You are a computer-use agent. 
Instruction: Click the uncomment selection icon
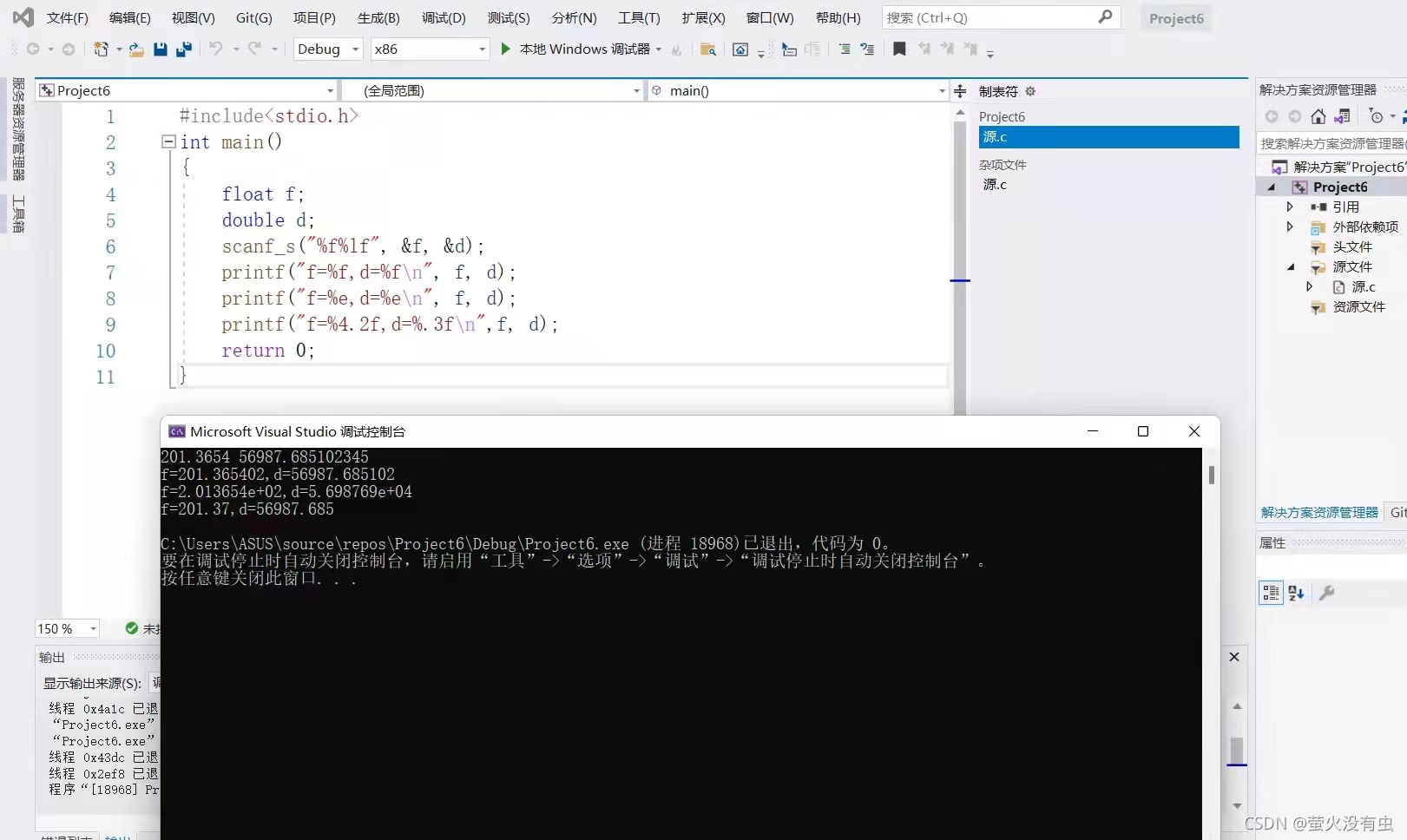[x=867, y=49]
